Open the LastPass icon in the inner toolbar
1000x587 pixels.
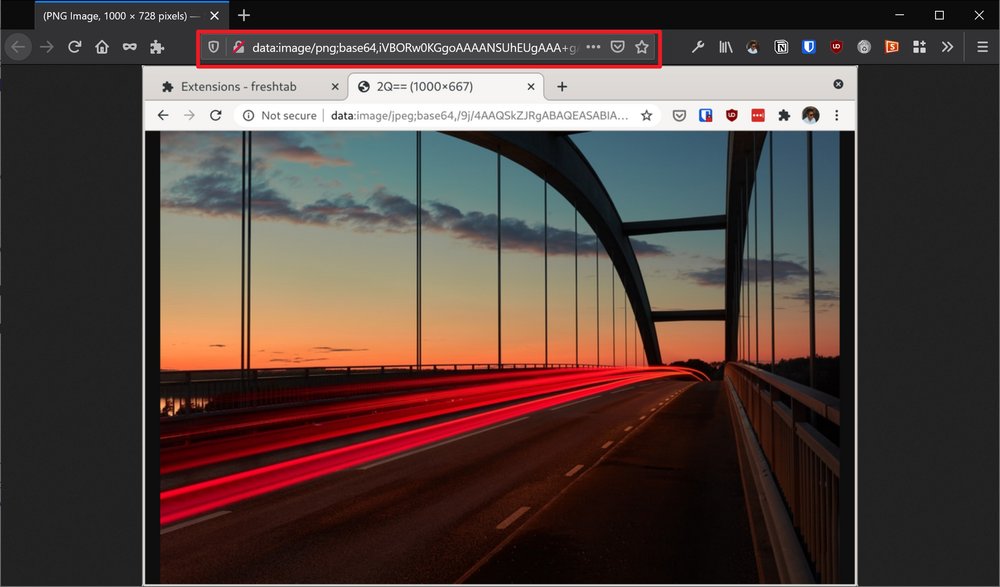(x=758, y=115)
